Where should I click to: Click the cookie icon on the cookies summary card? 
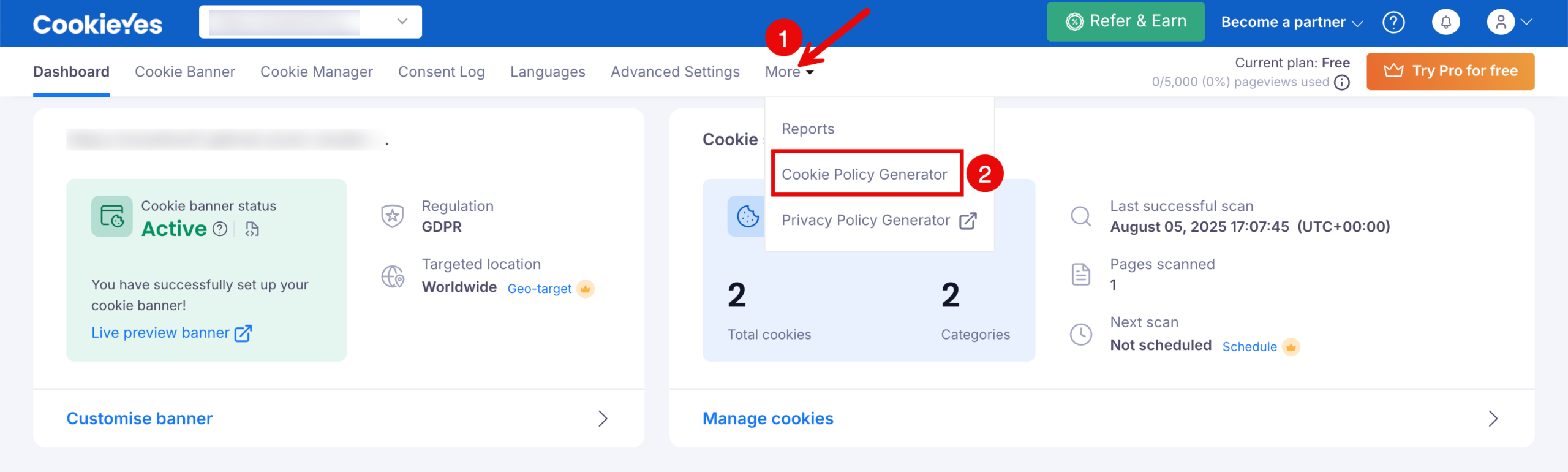coord(747,216)
